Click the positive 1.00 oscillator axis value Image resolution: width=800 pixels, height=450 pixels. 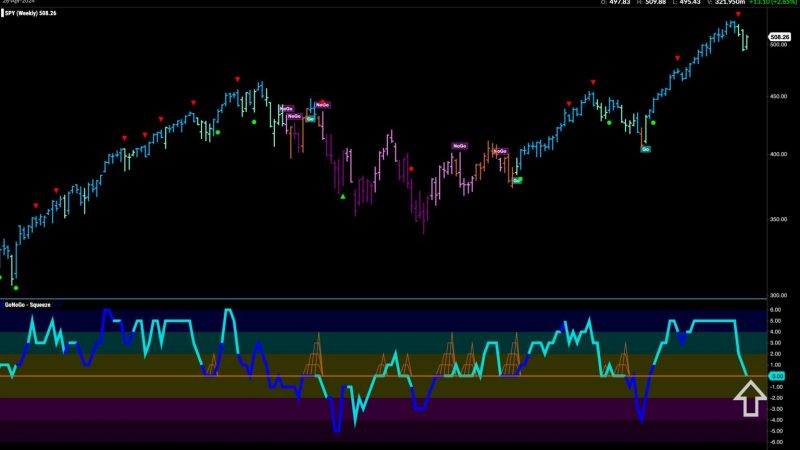[x=776, y=365]
